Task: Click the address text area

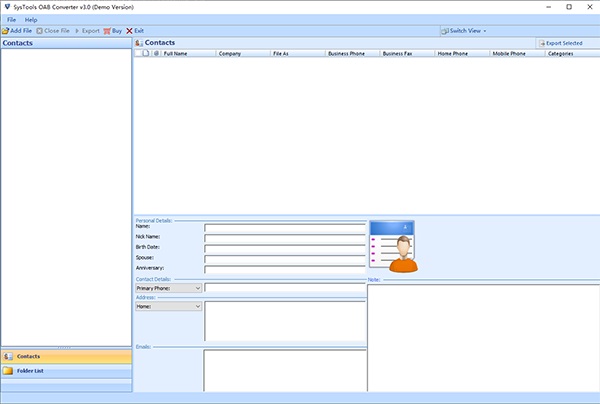Action: click(x=285, y=321)
